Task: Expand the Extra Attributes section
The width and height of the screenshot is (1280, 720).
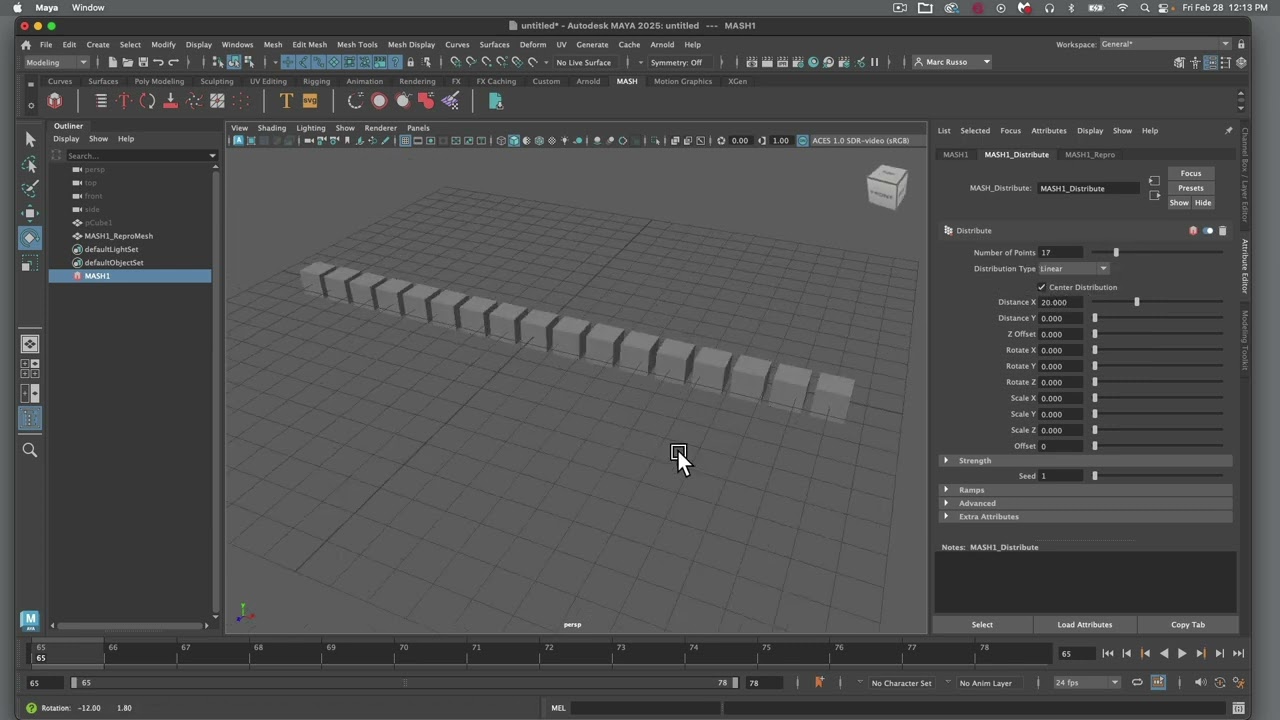Action: 1085,517
